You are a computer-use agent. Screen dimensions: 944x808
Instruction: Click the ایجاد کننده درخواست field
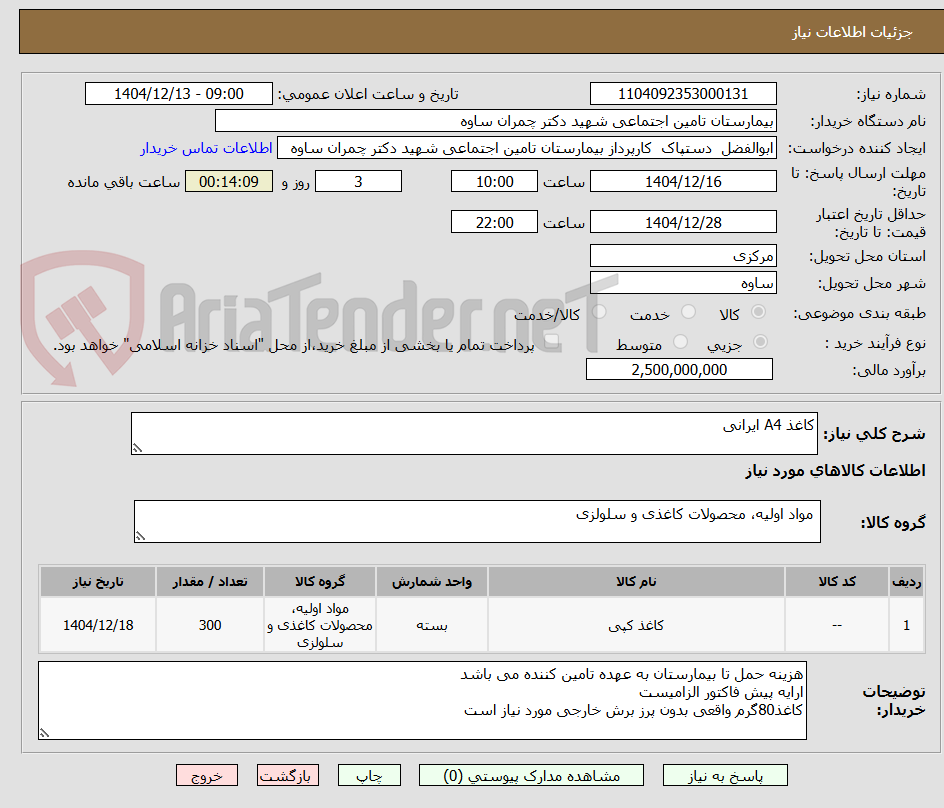click(527, 148)
